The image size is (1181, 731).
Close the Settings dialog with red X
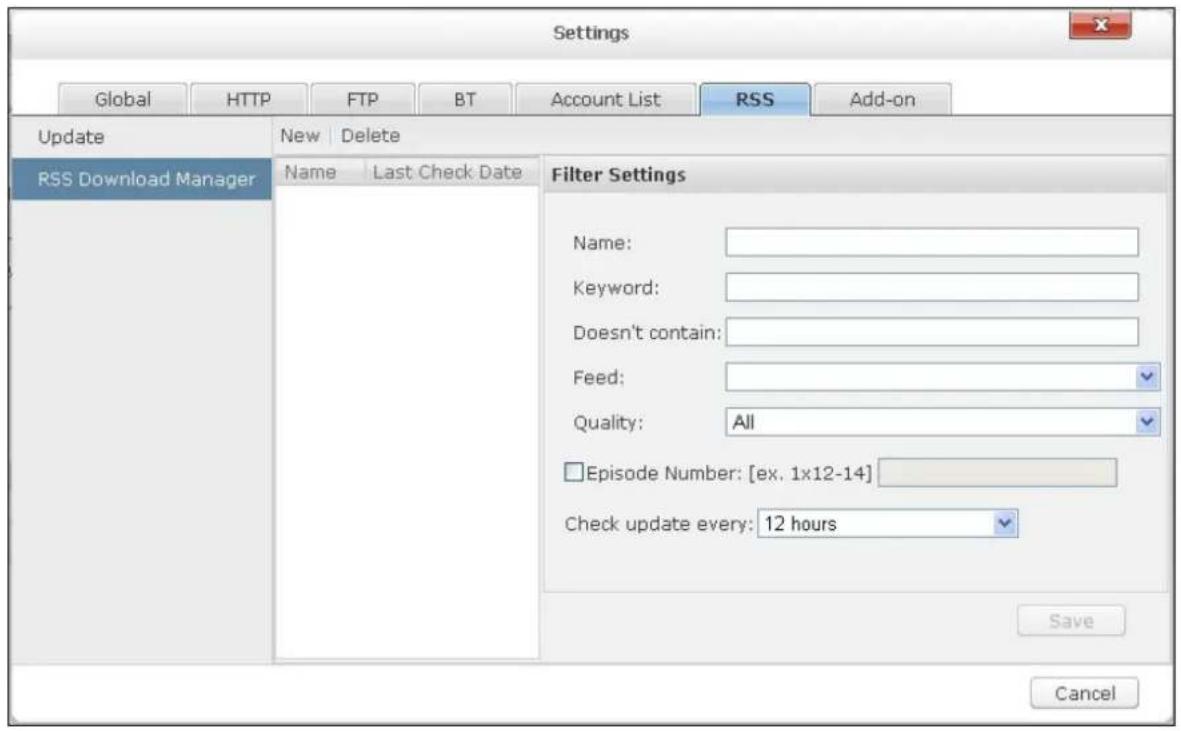1100,26
